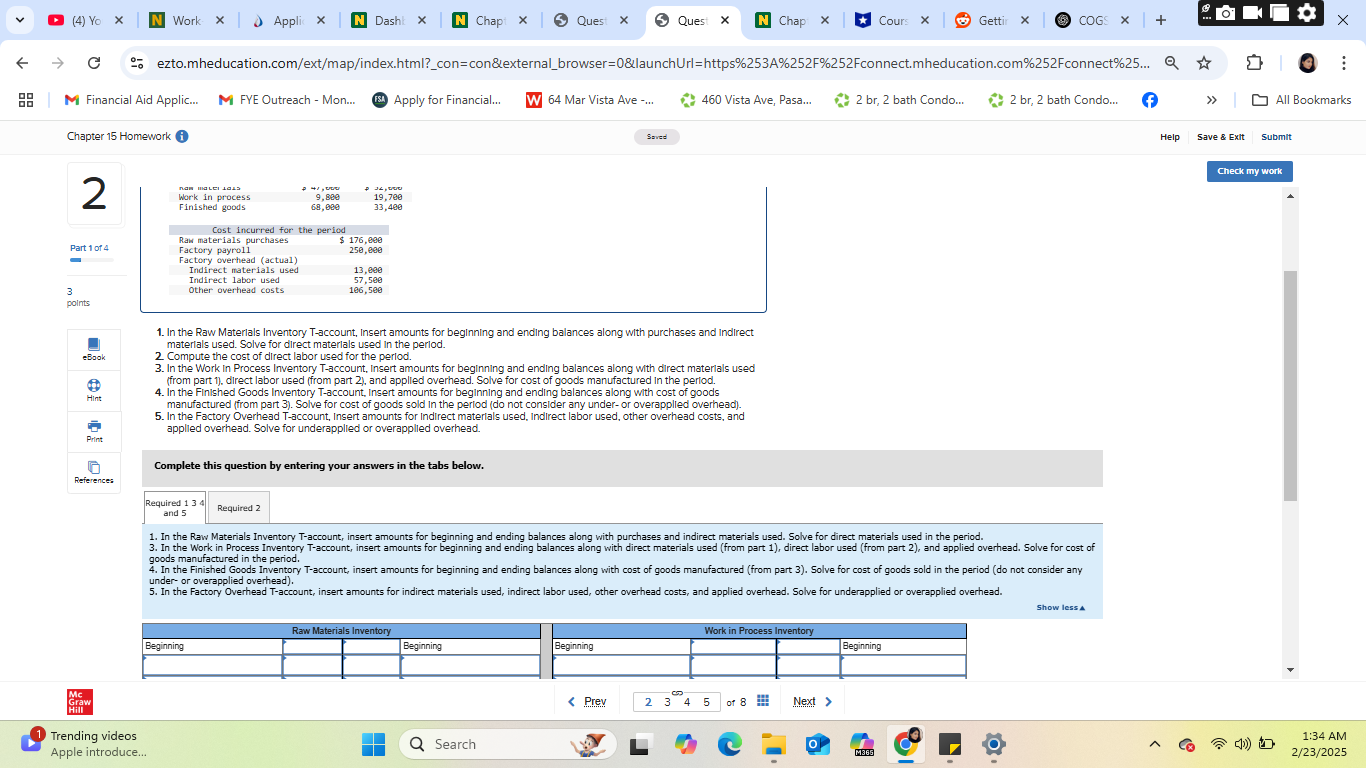Open the Chrome three-dot menu

[x=1344, y=63]
